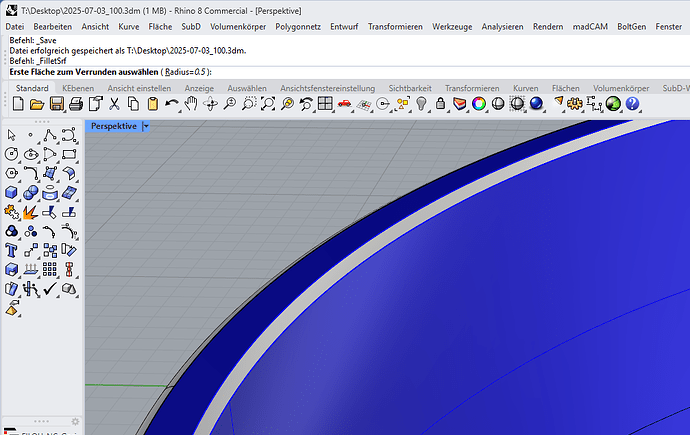Open the Bearbeiten menu

click(x=52, y=27)
